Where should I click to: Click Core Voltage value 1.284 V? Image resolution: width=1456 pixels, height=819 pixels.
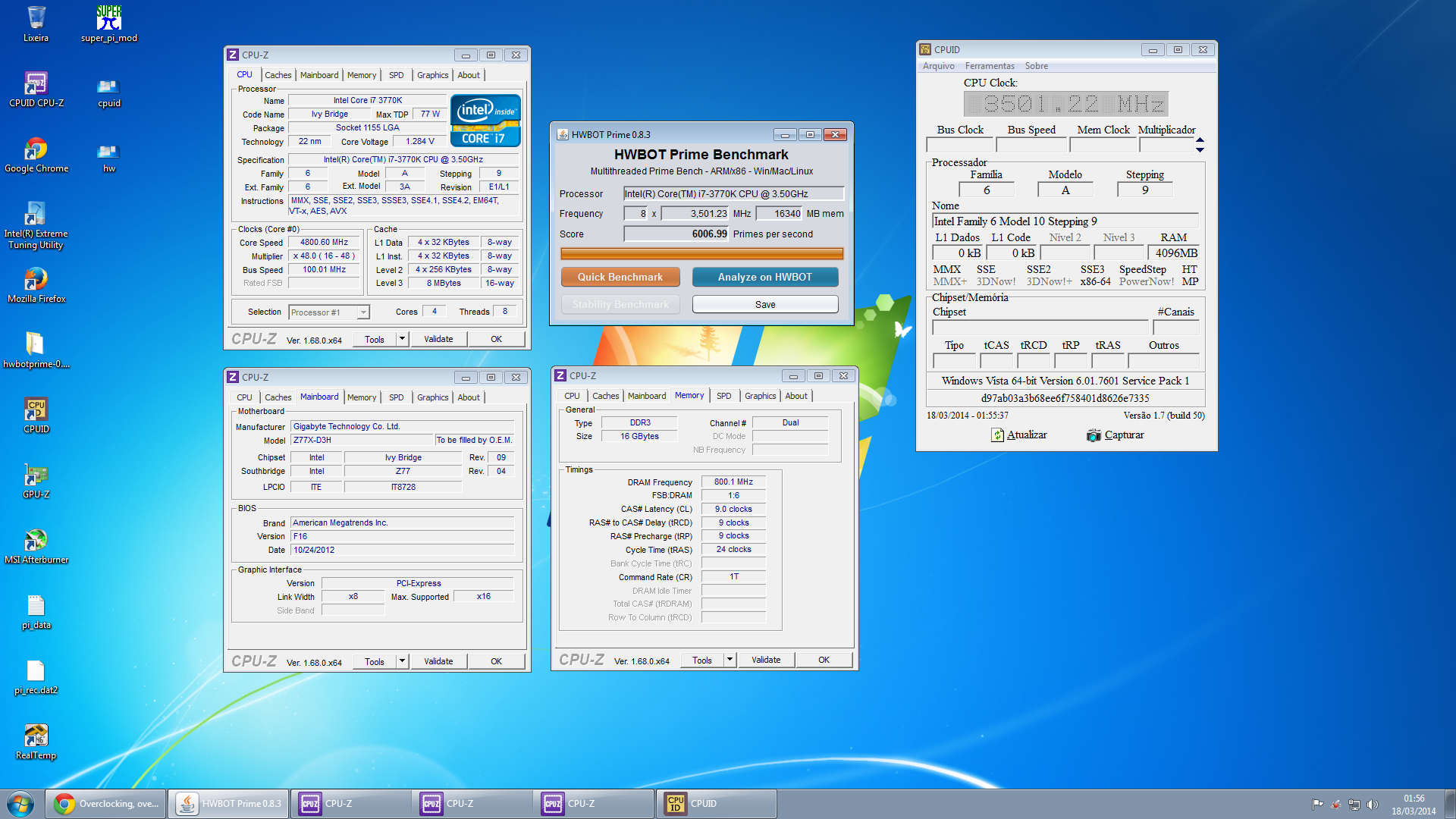tap(420, 141)
